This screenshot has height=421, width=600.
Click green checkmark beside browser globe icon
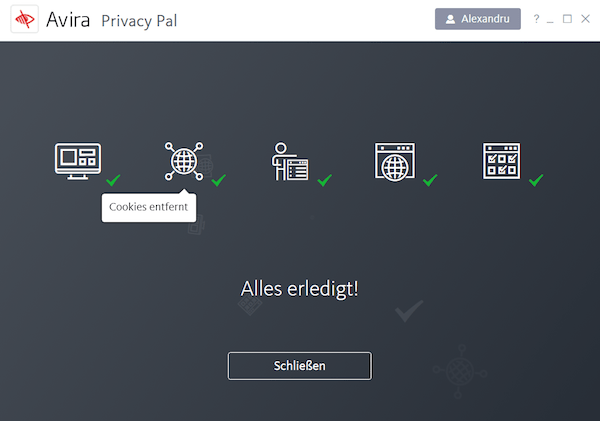click(430, 180)
